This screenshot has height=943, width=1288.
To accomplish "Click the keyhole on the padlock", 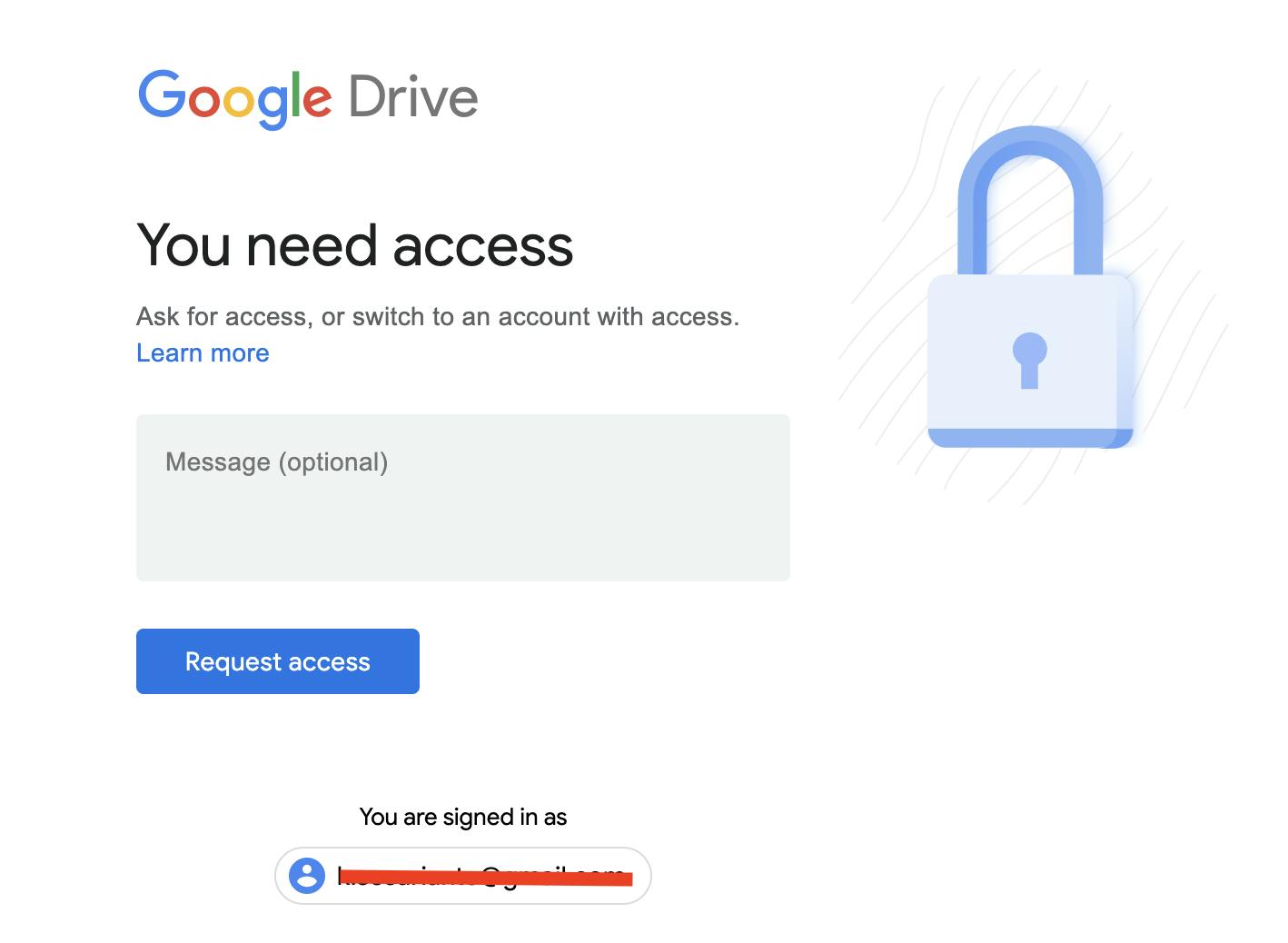I will 1029,361.
